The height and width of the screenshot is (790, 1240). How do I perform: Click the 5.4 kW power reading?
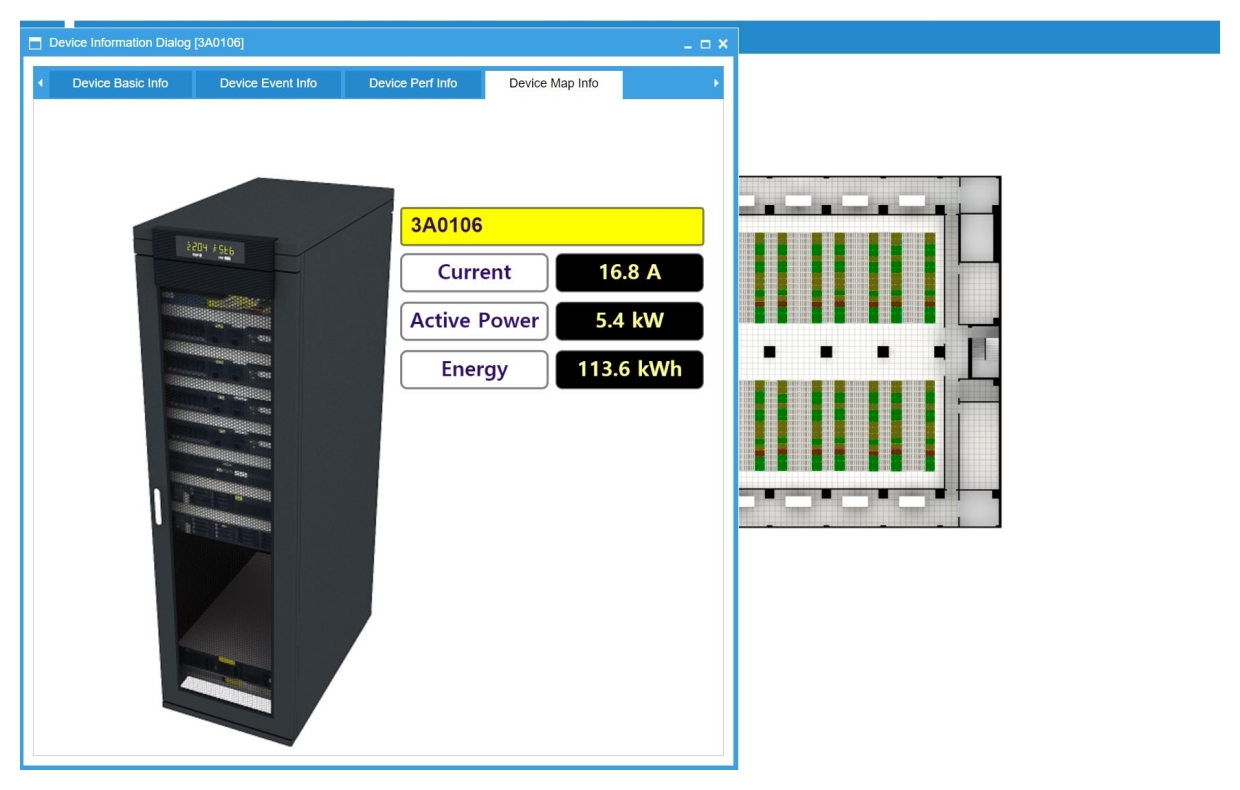[629, 321]
